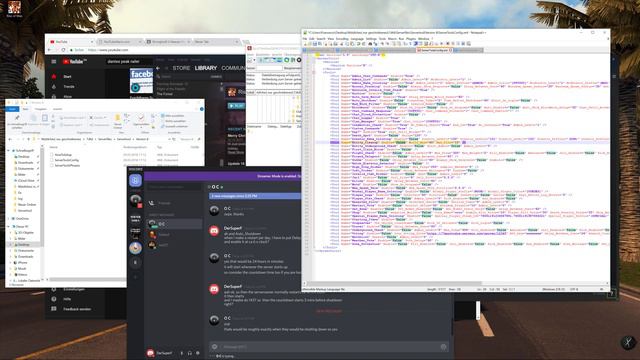The image size is (640, 360).
Task: Open the round blue avatar server in Discord
Action: (x=136, y=248)
